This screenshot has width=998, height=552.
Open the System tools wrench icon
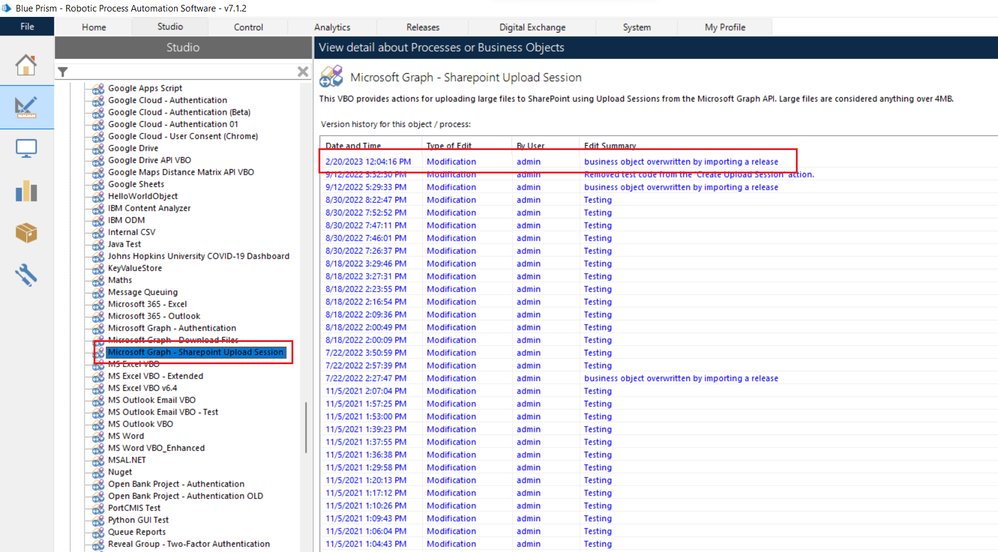click(27, 274)
